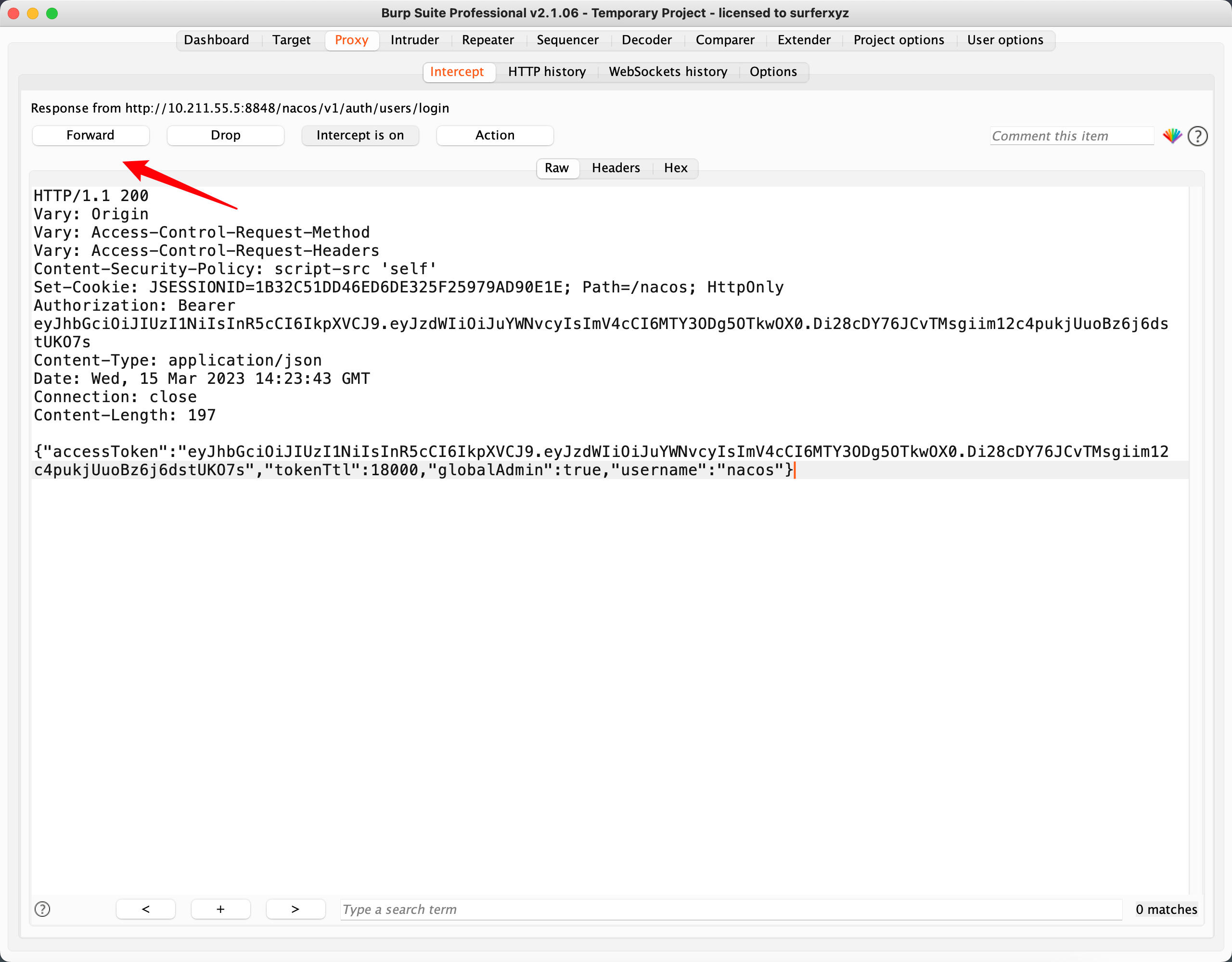Open the help icon beside the comment field
This screenshot has width=1232, height=962.
pyautogui.click(x=1197, y=136)
